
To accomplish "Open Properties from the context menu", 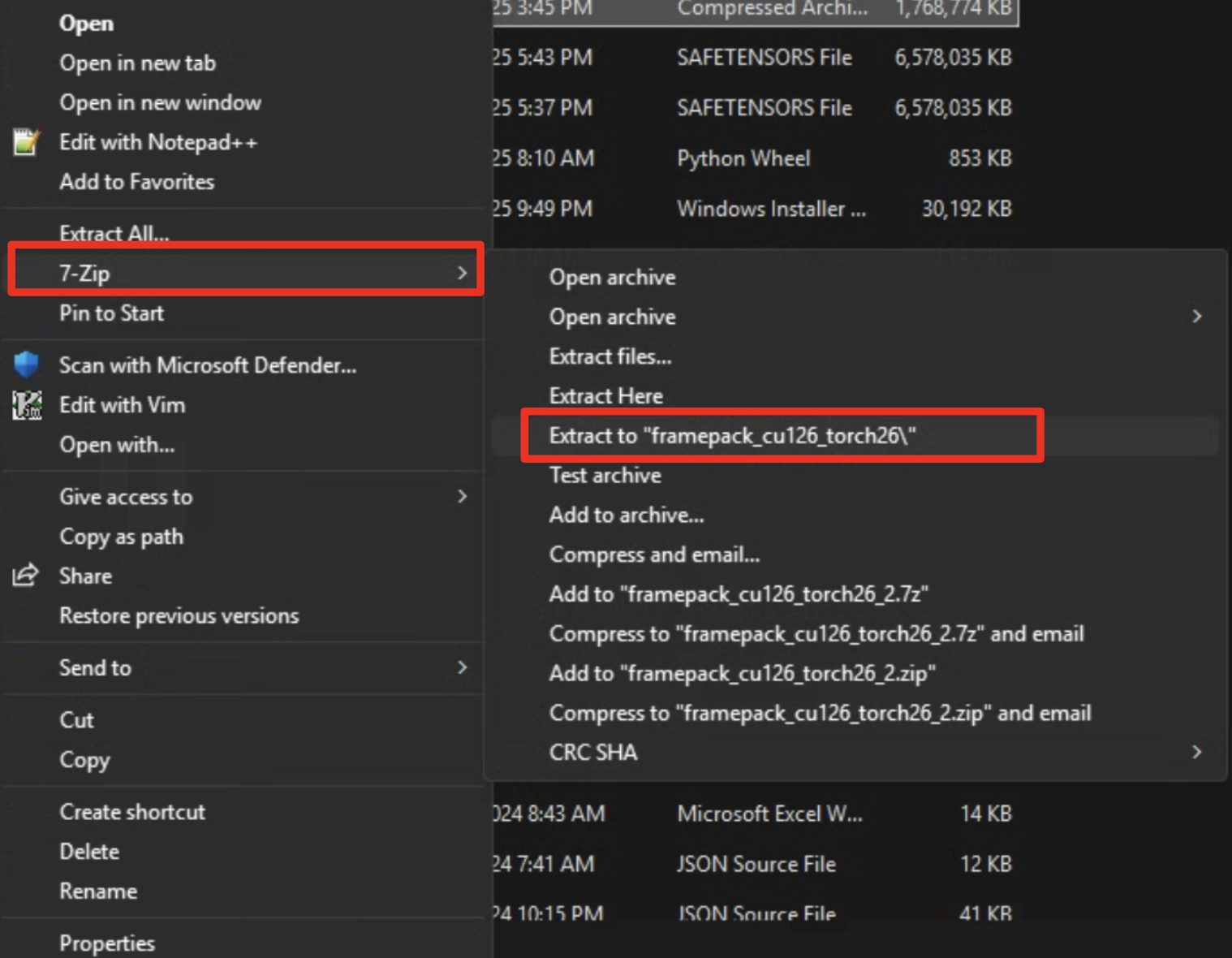I will (x=106, y=943).
